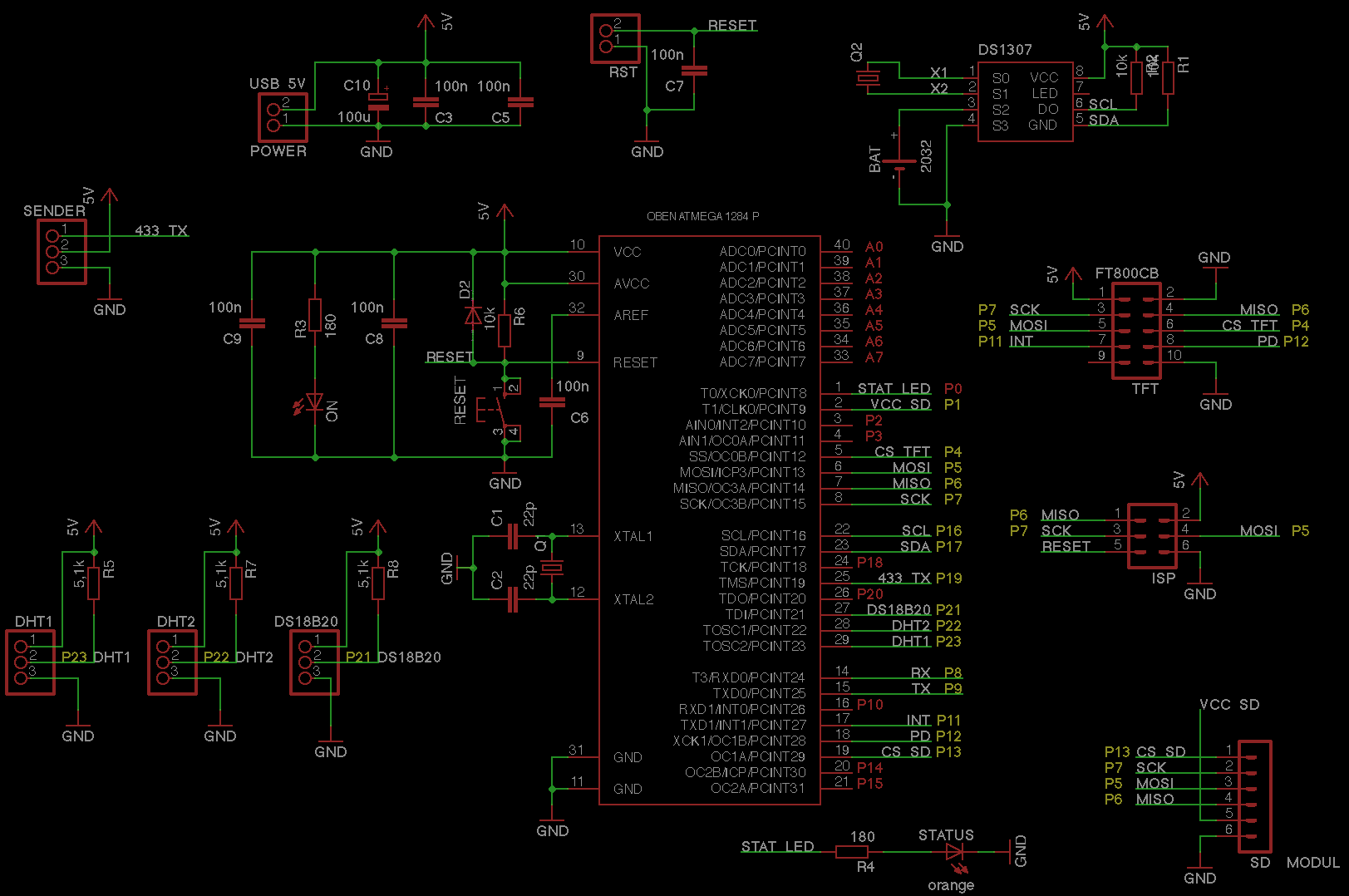The image size is (1349, 896).
Task: Click the C10 100u polarized capacitor
Action: tap(378, 101)
